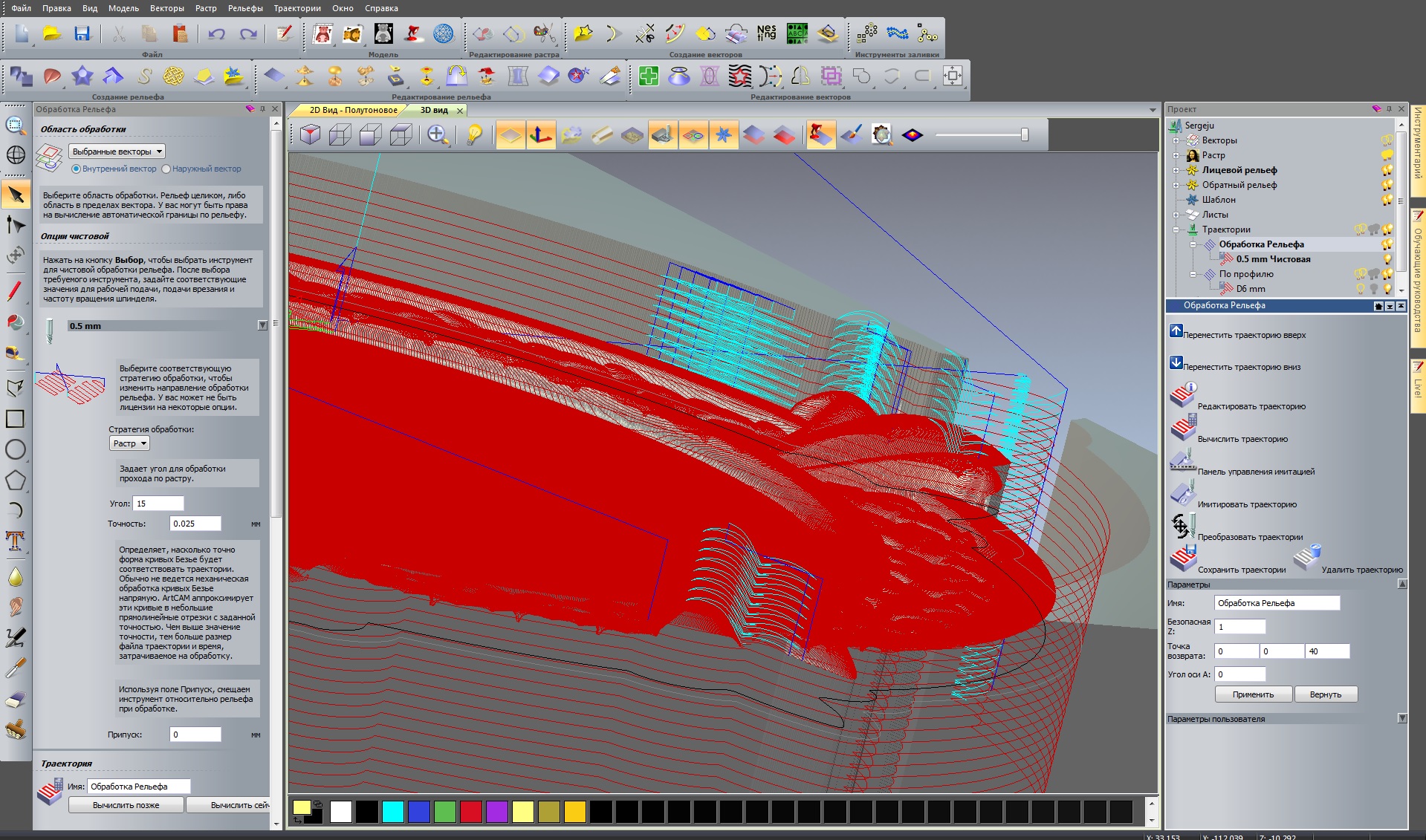
Task: Click the Undo arrow icon
Action: [x=216, y=33]
